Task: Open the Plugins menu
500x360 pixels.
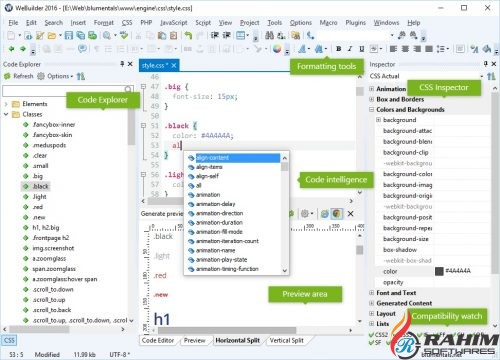Action: [355, 23]
